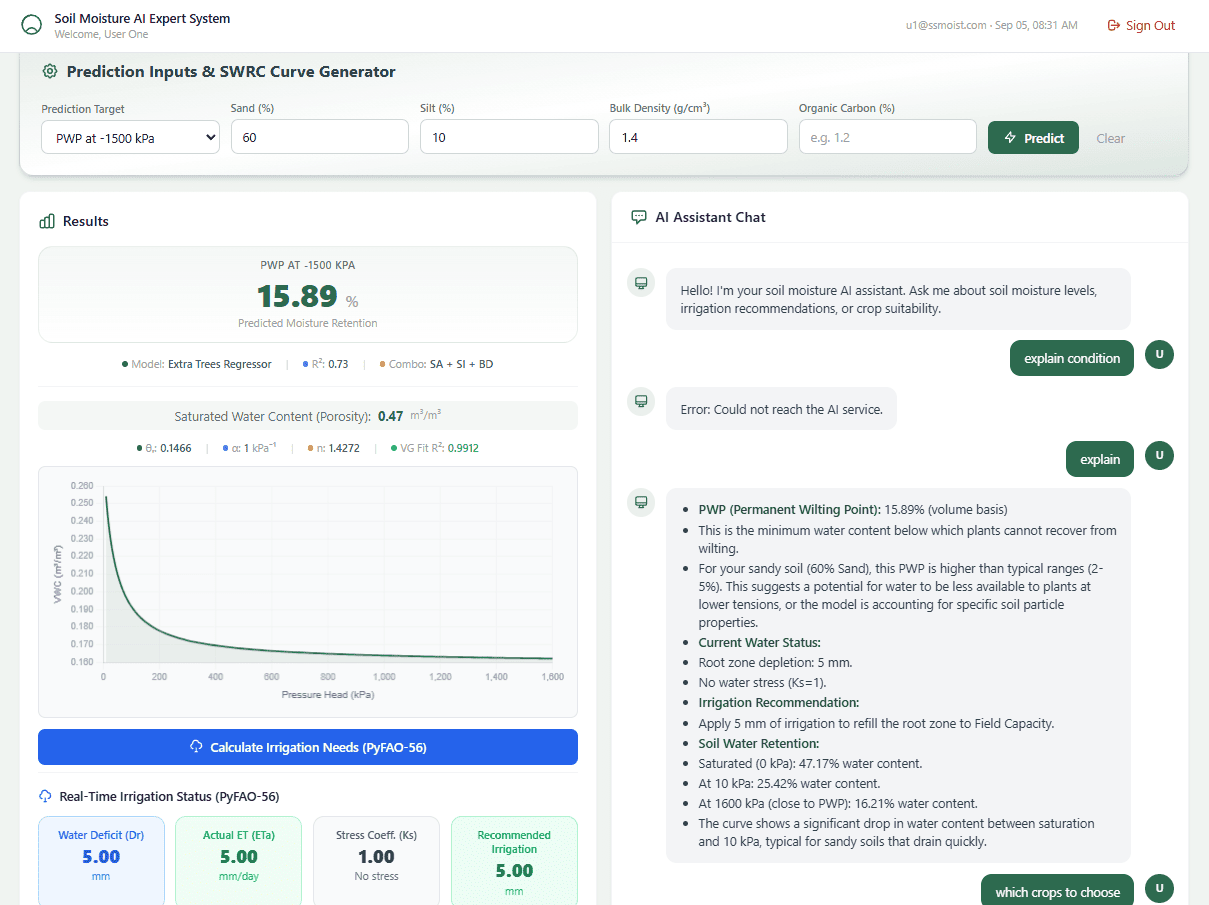The image size is (1209, 905).
Task: Click Sign Out
Action: click(1141, 26)
